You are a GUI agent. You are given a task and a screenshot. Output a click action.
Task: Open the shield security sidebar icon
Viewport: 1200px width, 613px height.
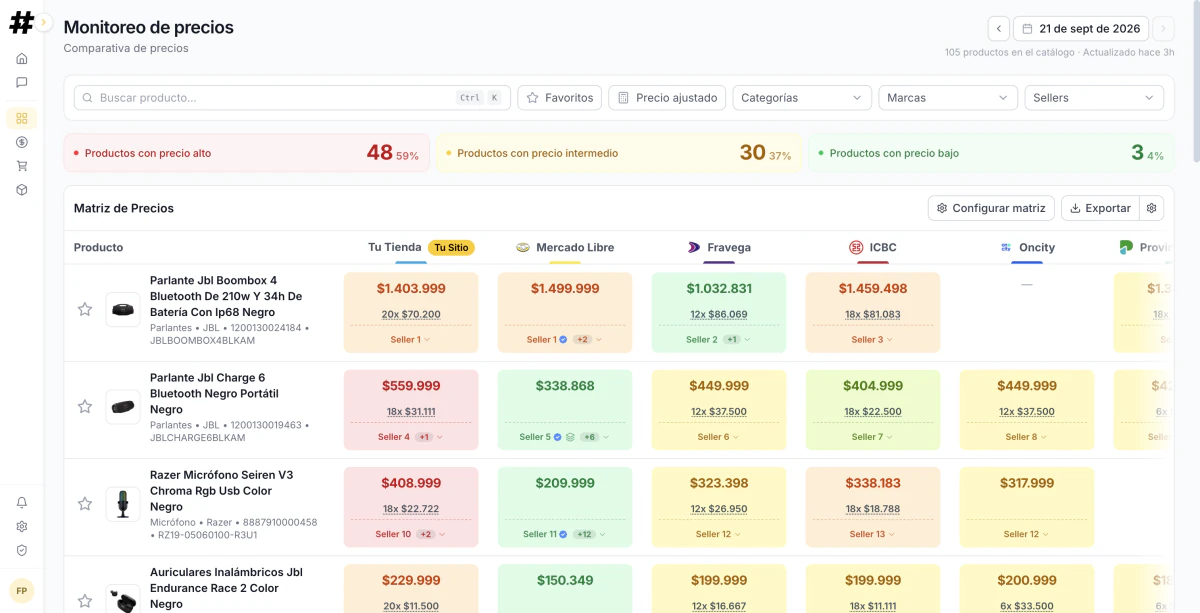tap(22, 550)
